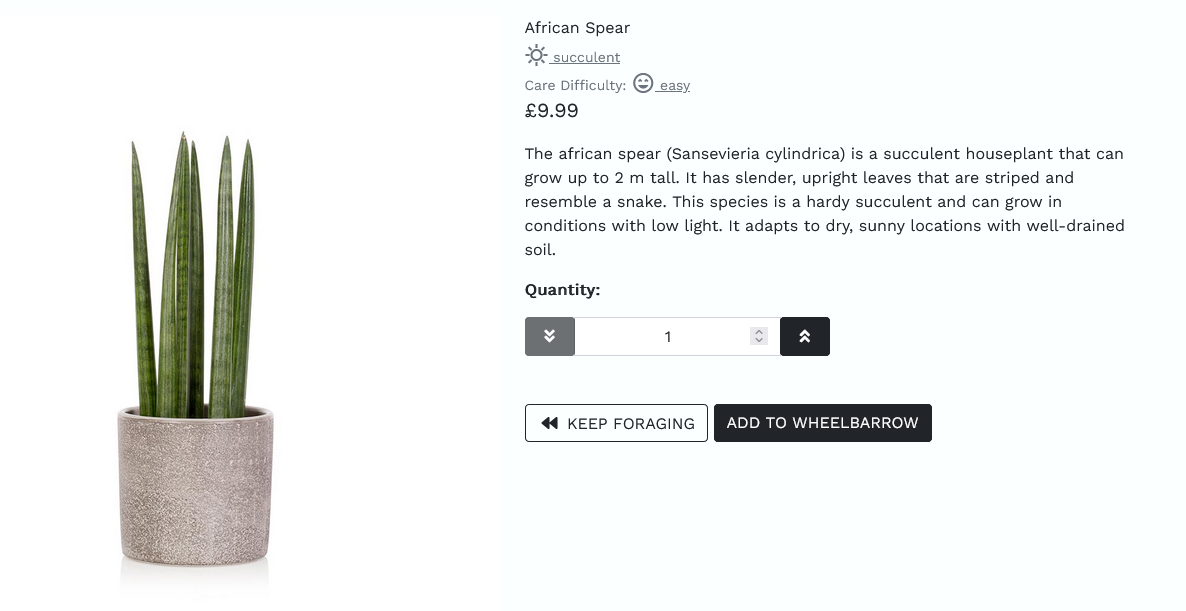Screen dimensions: 1186x611
Task: Click the small down arrow in quantity spinner
Action: [759, 341]
